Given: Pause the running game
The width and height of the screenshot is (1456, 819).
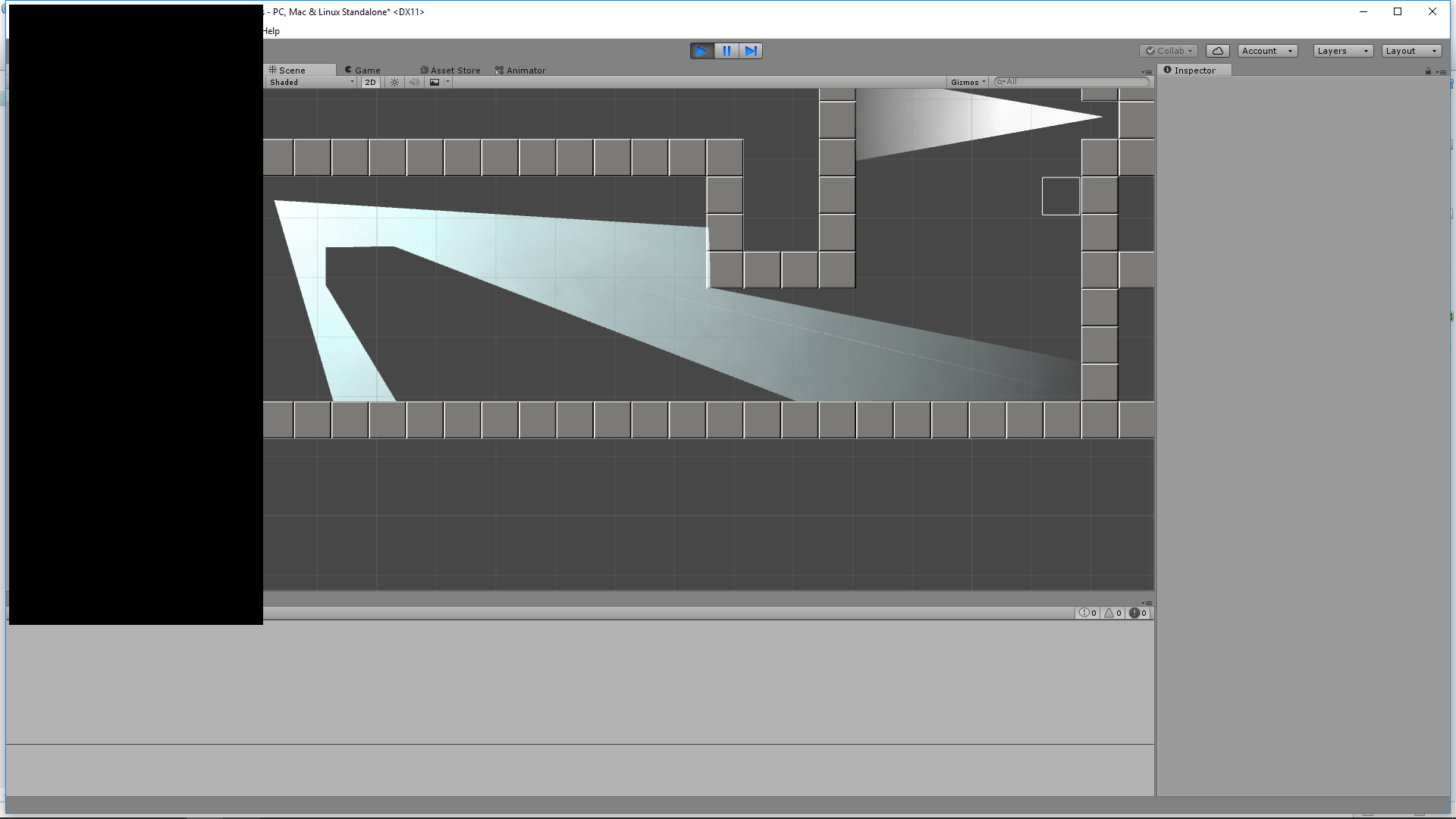Looking at the screenshot, I should point(726,51).
